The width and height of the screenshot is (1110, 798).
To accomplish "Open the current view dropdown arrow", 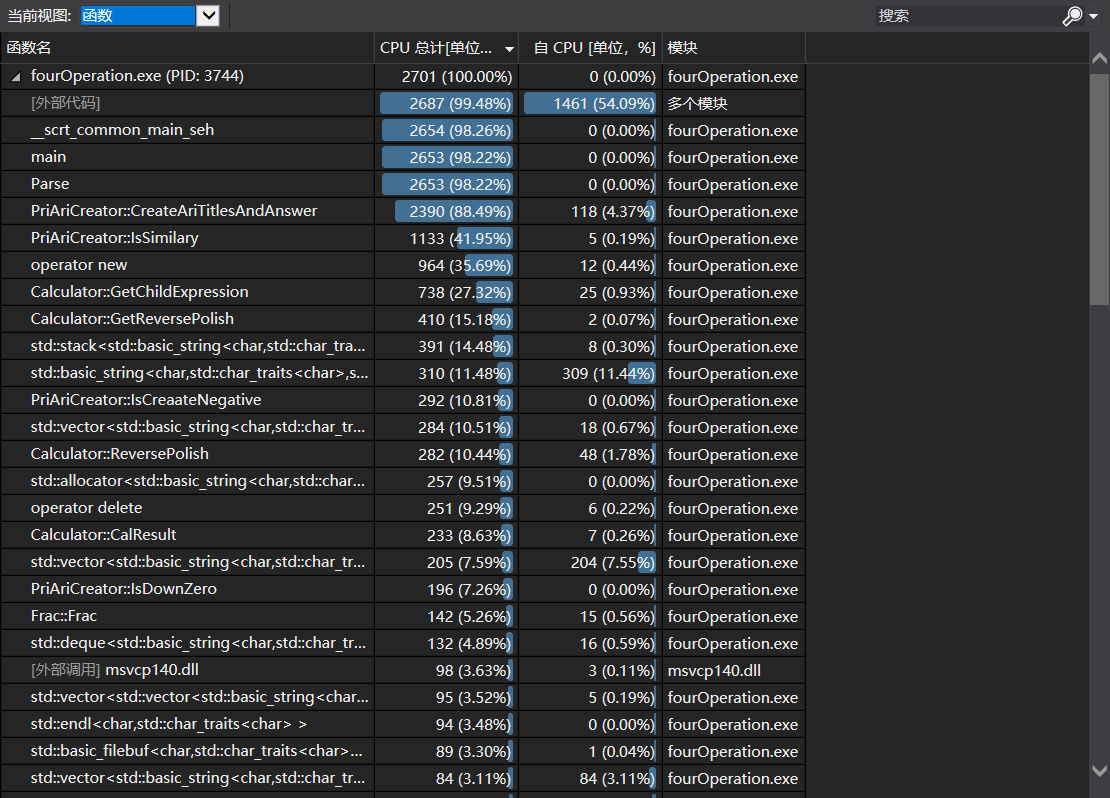I will point(207,16).
